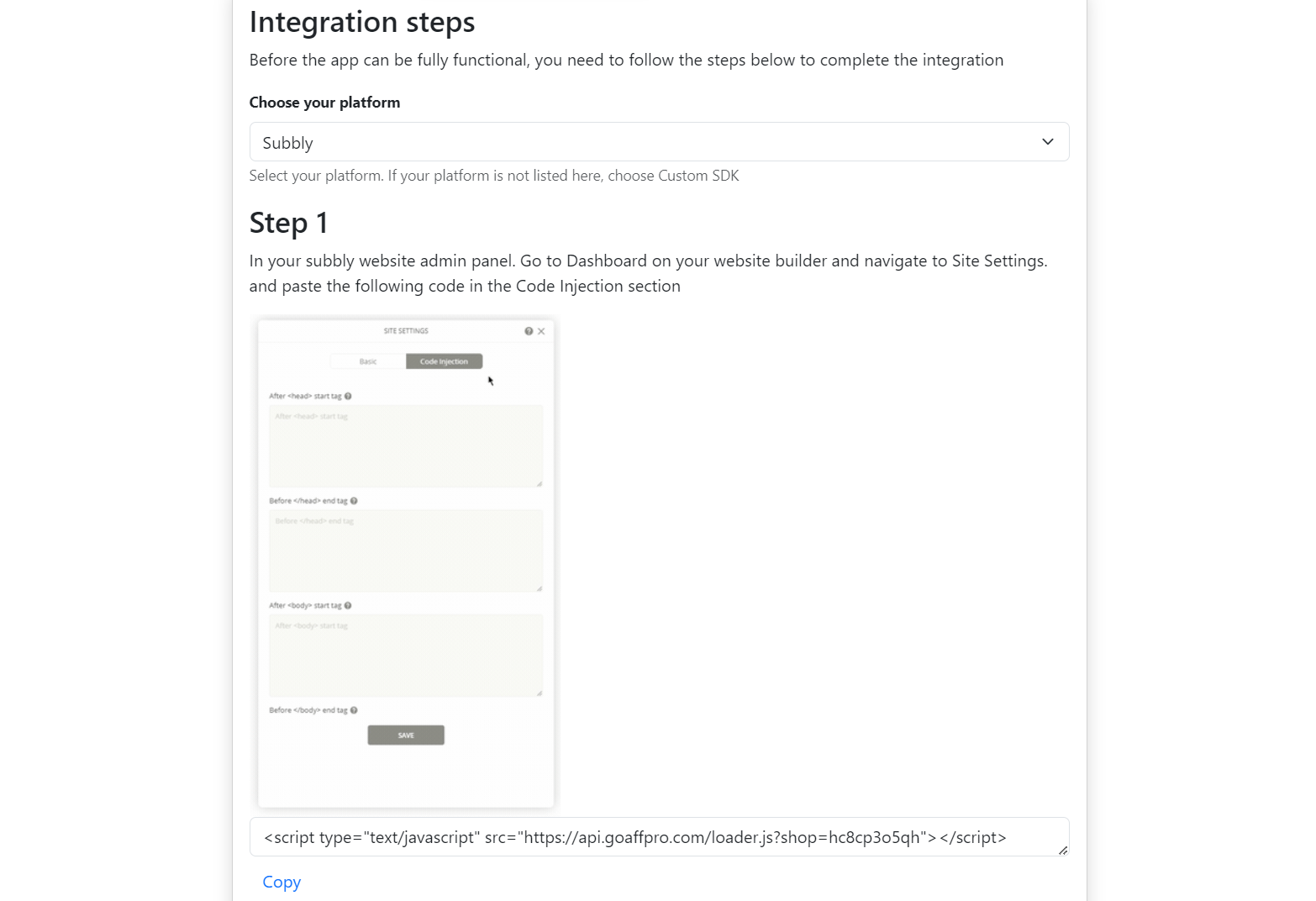The height and width of the screenshot is (901, 1316).
Task: Switch to the Basic tab
Action: coord(368,361)
